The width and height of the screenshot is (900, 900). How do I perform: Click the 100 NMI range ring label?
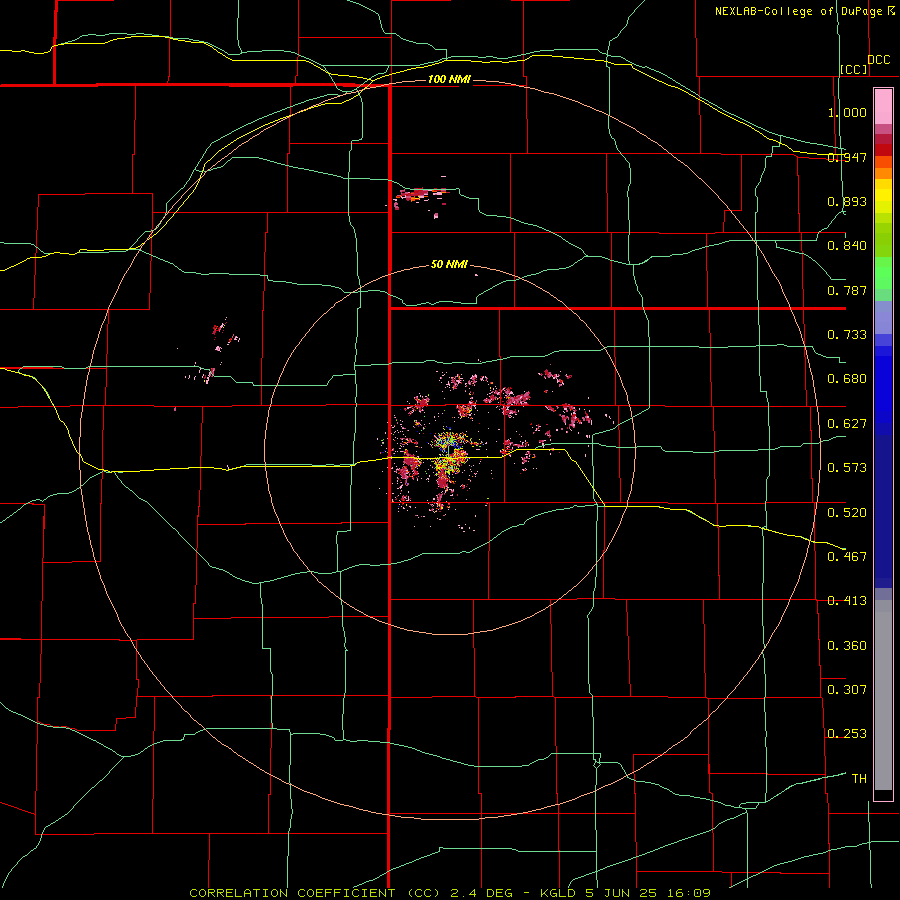(x=449, y=79)
